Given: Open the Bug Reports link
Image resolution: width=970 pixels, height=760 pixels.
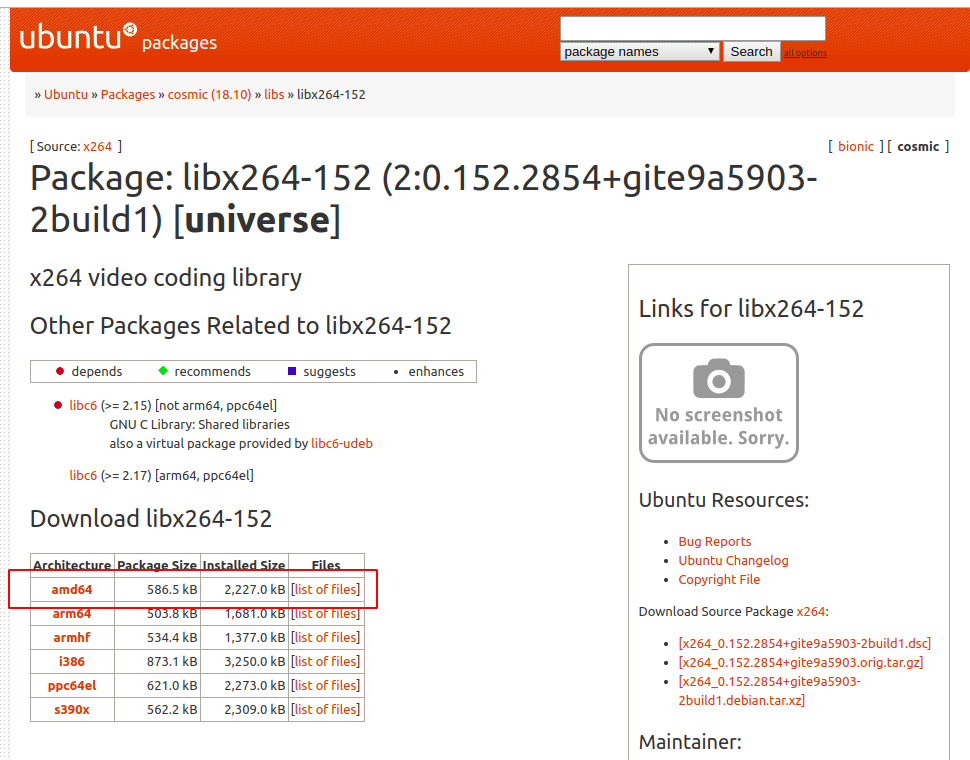Looking at the screenshot, I should 715,542.
